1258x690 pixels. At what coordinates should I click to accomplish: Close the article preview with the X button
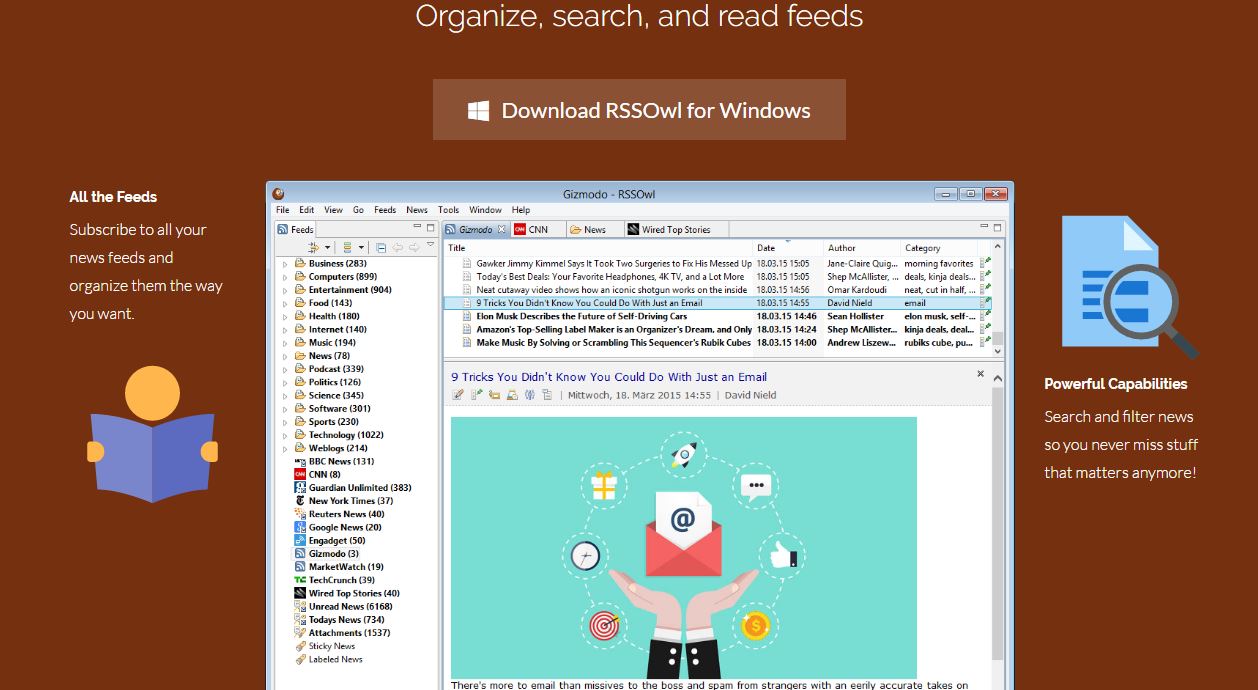pyautogui.click(x=980, y=374)
